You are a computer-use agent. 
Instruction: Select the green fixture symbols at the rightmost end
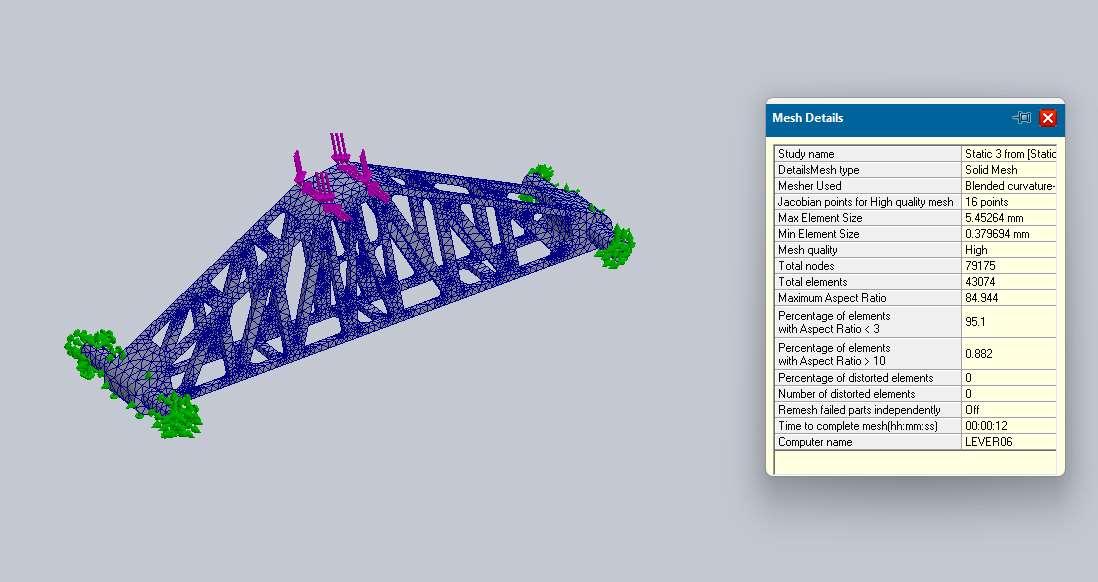(x=616, y=247)
